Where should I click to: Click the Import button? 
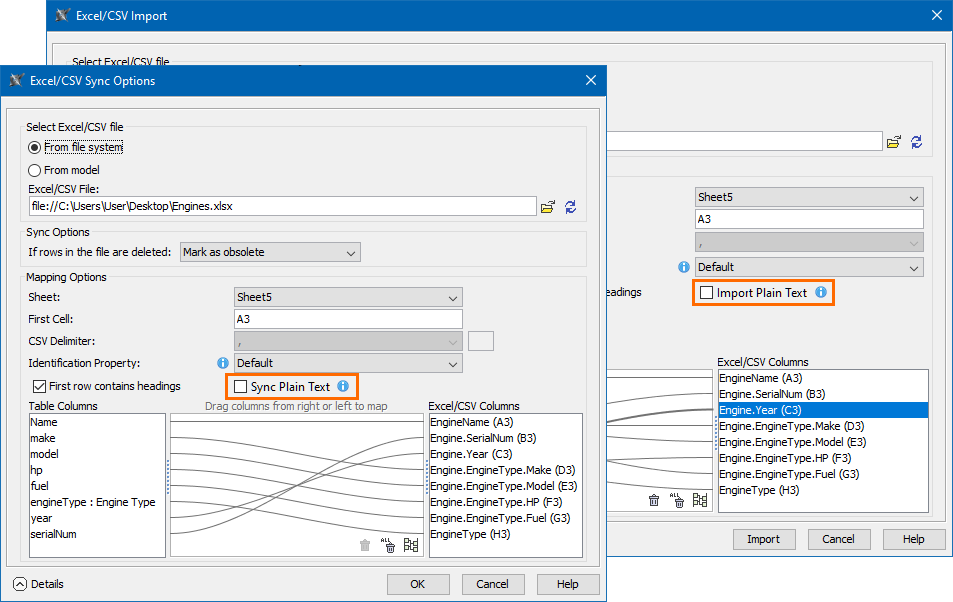[763, 539]
